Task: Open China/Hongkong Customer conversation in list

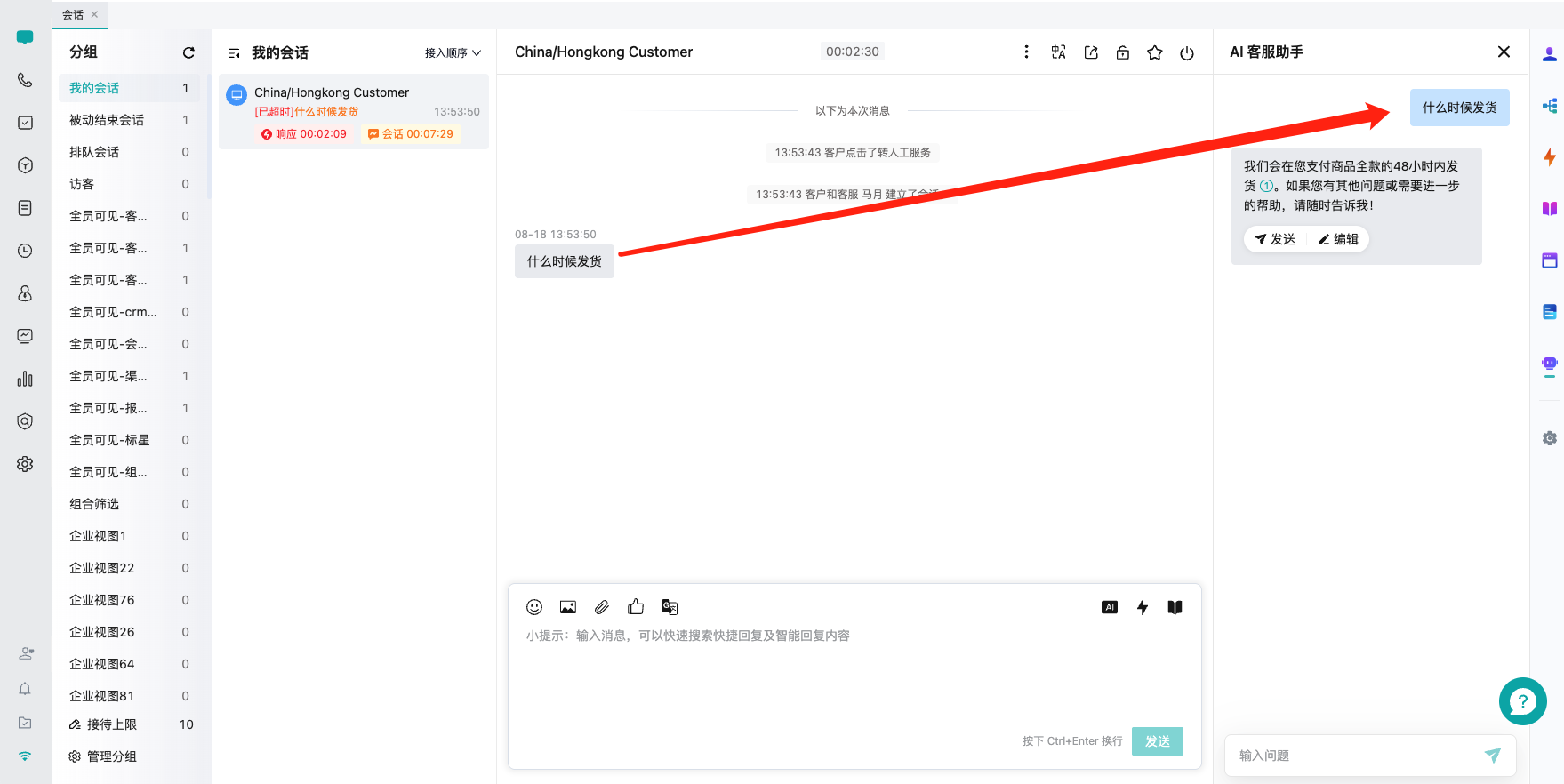Action: [x=354, y=112]
